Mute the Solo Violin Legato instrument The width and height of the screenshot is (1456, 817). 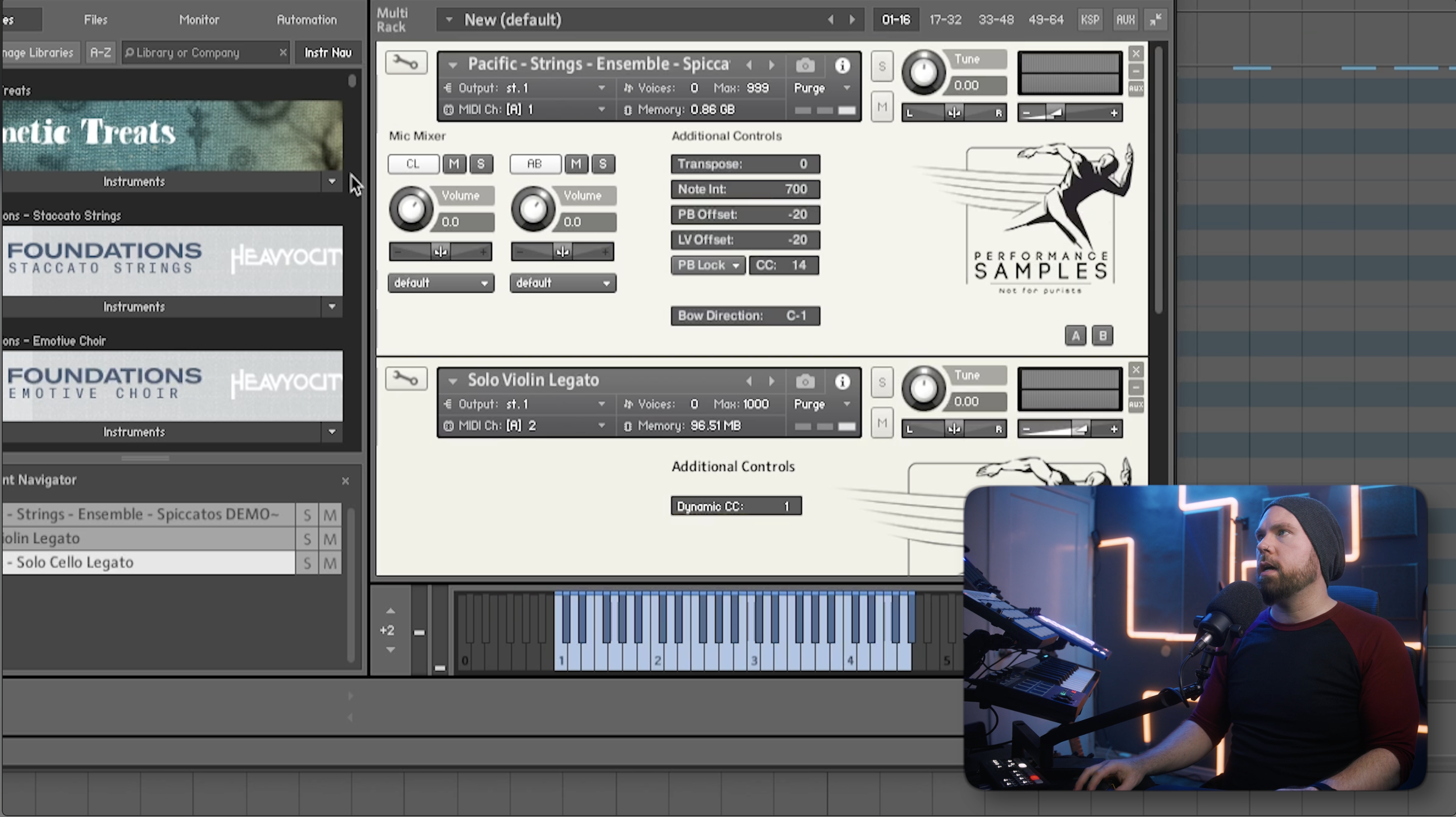[882, 423]
